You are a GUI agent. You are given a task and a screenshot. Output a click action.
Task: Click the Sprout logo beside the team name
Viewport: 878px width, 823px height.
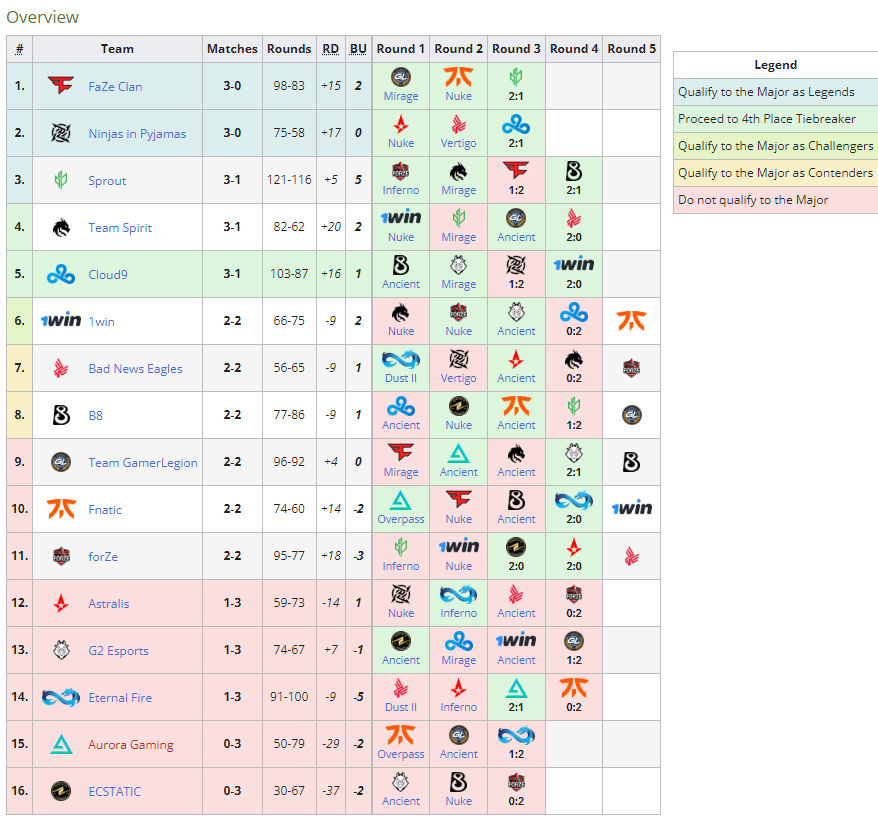click(x=61, y=181)
